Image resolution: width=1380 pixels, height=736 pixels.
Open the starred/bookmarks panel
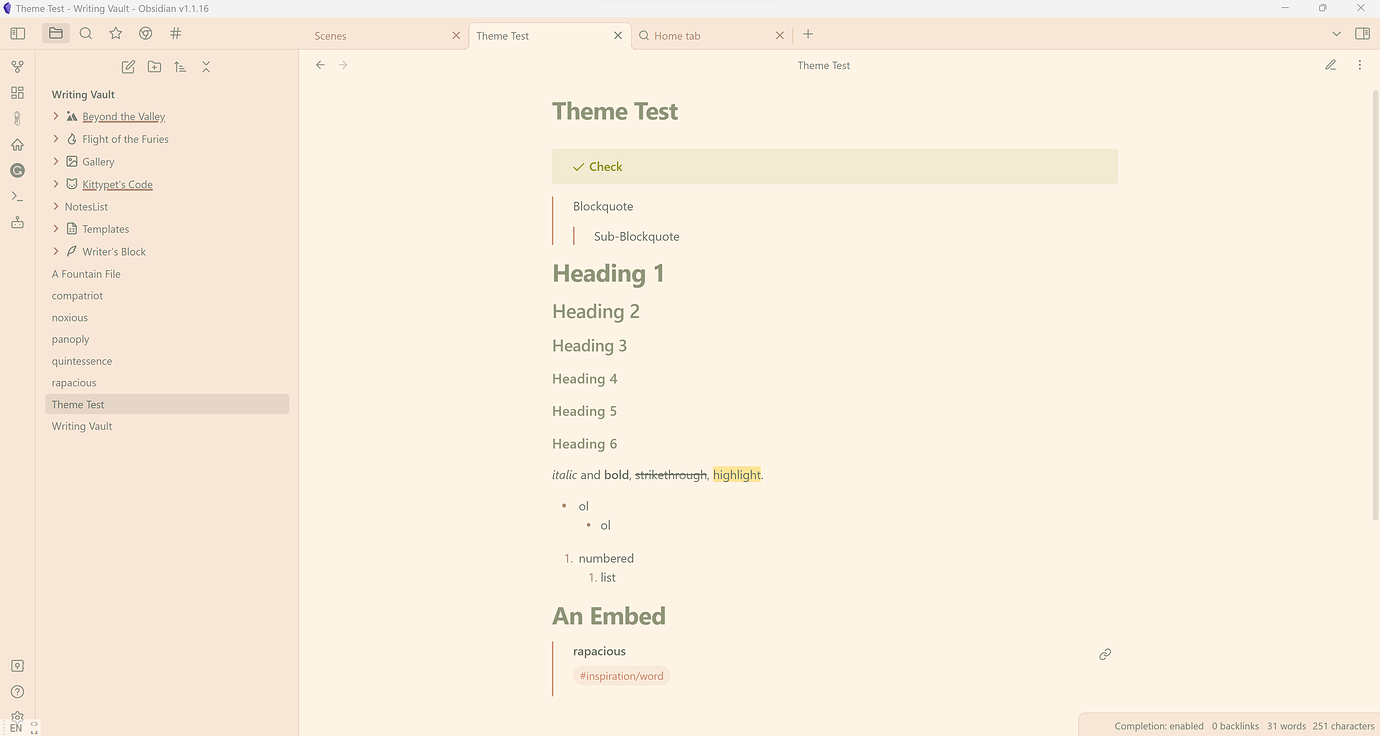coord(116,34)
